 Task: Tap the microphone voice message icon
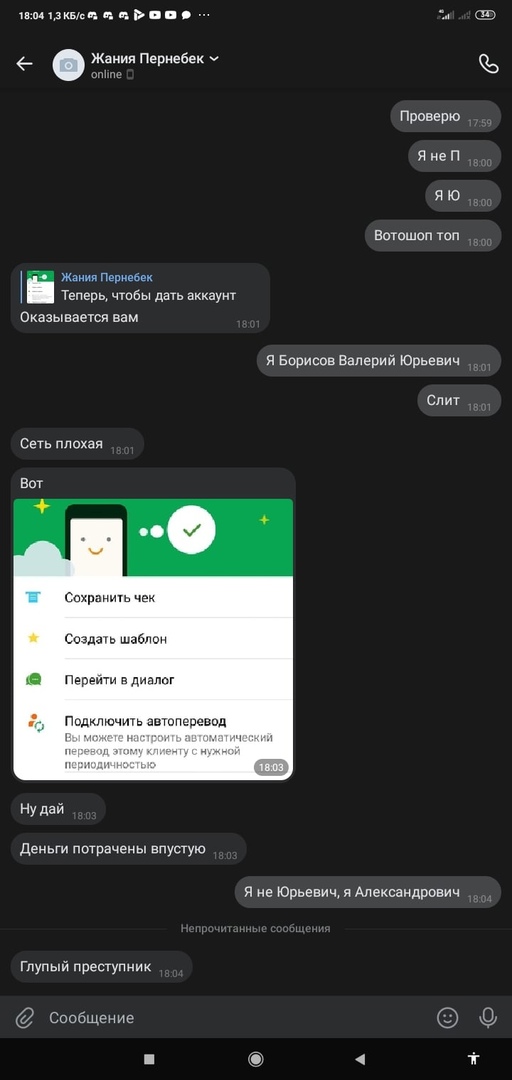point(488,1018)
